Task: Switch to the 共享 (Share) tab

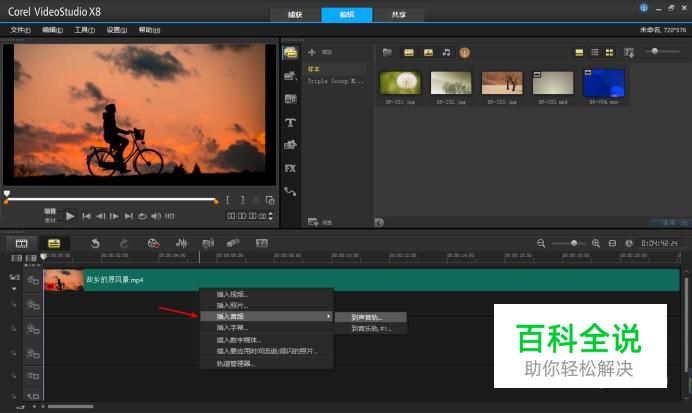Action: pyautogui.click(x=398, y=15)
